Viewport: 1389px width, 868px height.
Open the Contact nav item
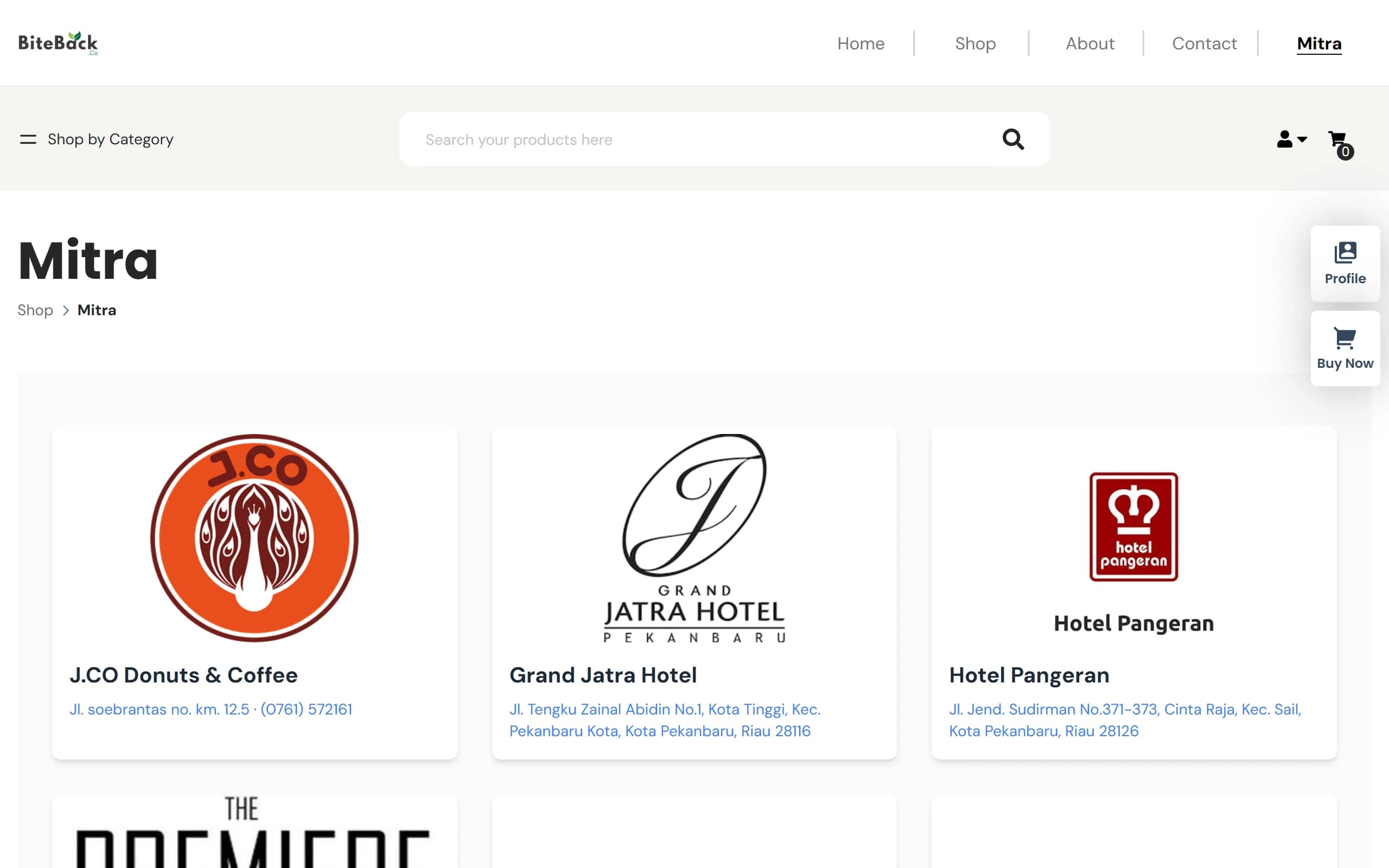(x=1204, y=43)
